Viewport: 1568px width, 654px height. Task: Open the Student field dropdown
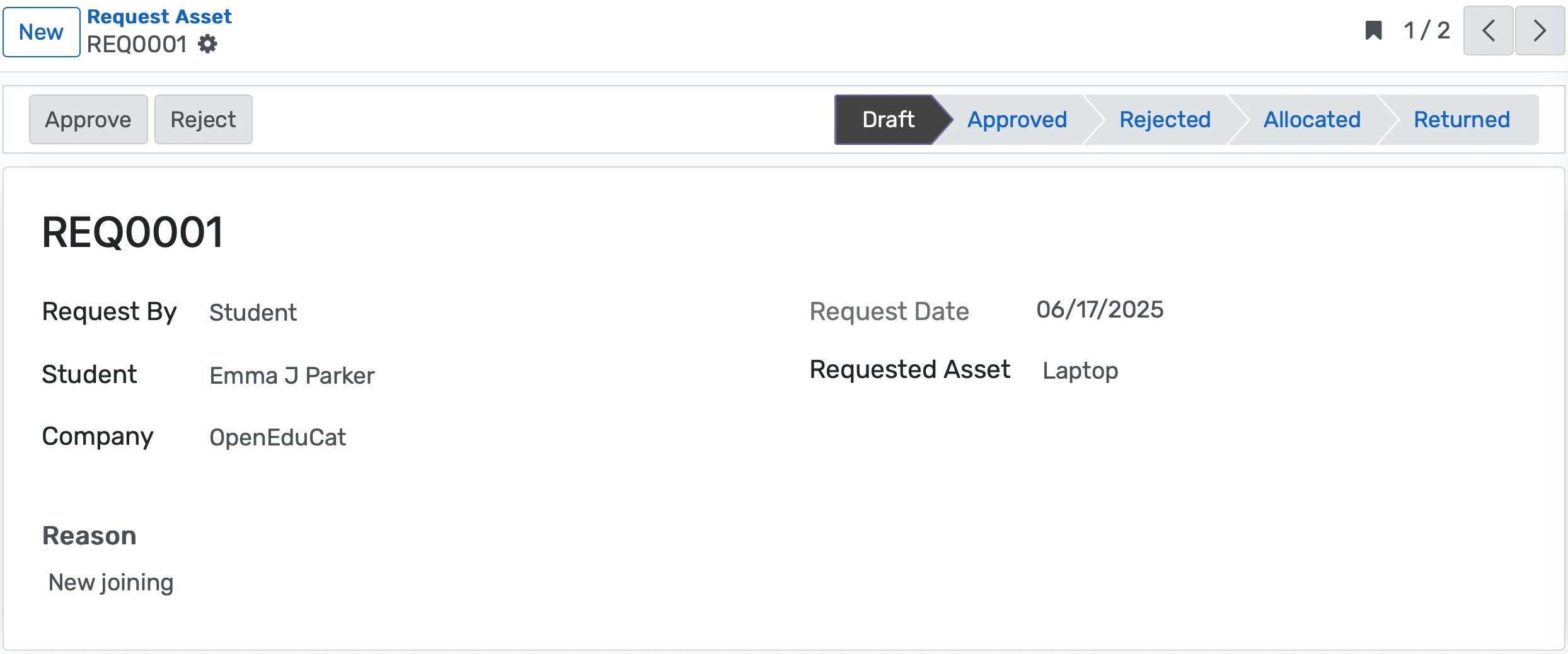(x=292, y=374)
